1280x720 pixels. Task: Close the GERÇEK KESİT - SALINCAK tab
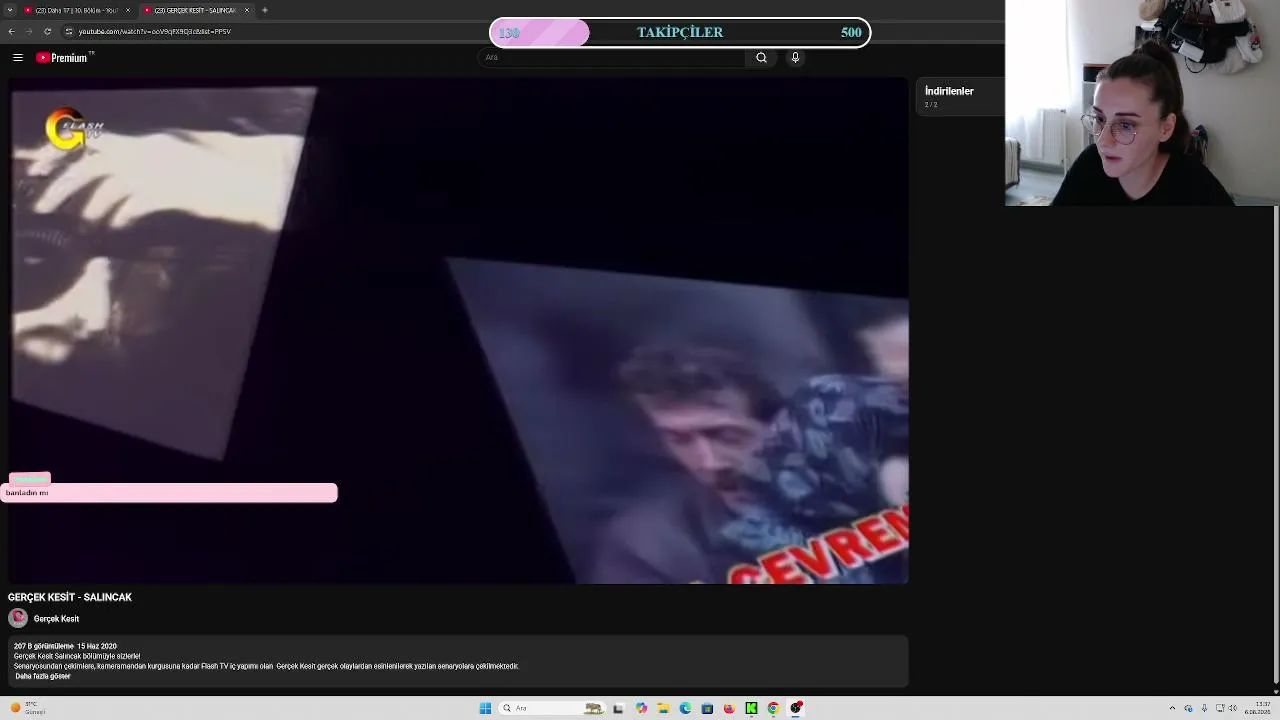click(x=247, y=10)
